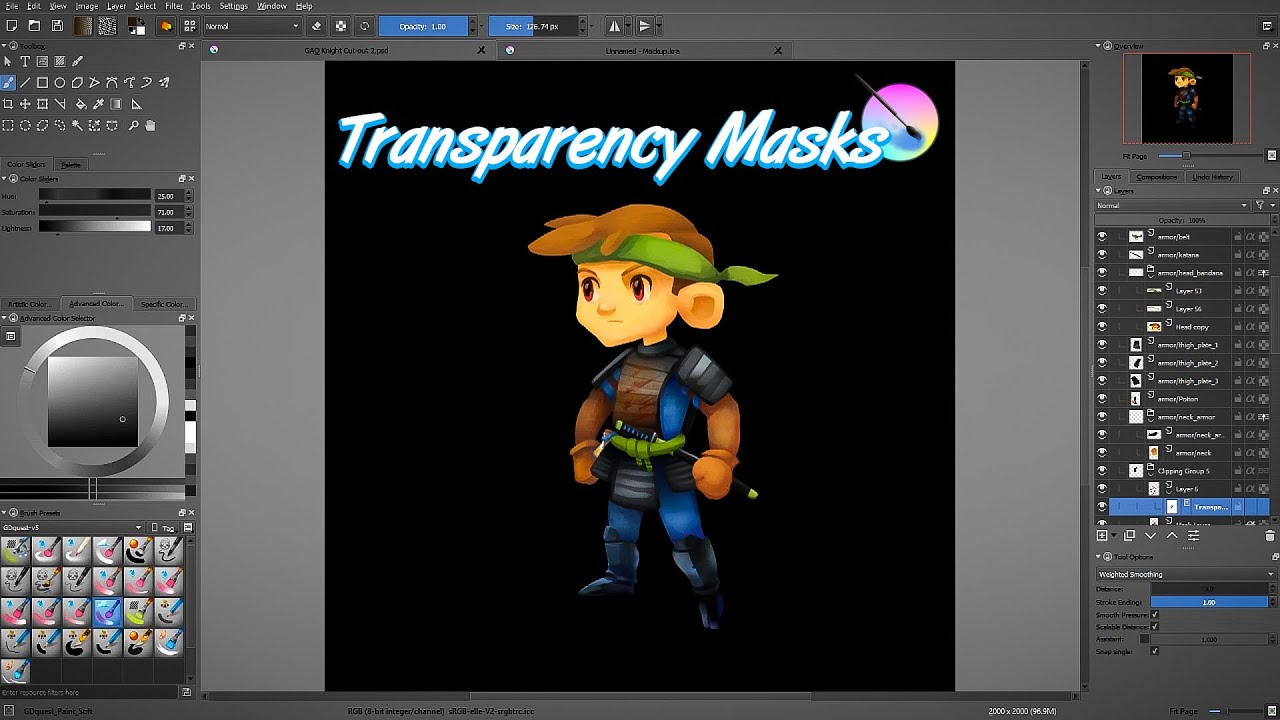Viewport: 1280px width, 720px height.
Task: Click the horizontal mirror tool icon
Action: tap(615, 26)
